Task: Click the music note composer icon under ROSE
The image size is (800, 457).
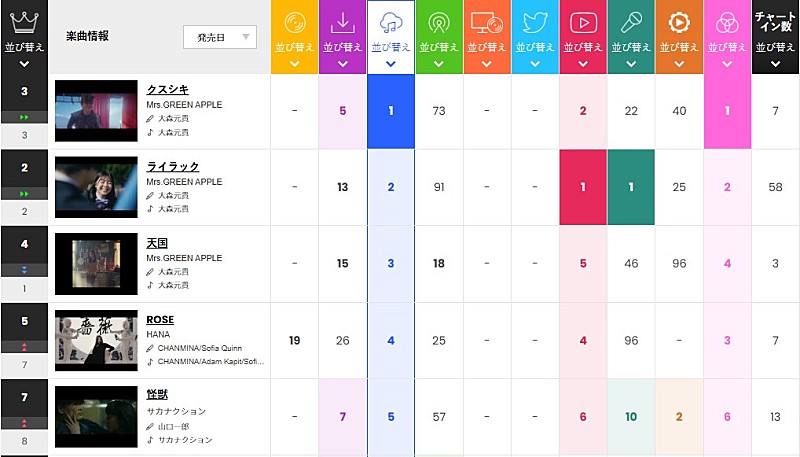Action: coord(150,362)
